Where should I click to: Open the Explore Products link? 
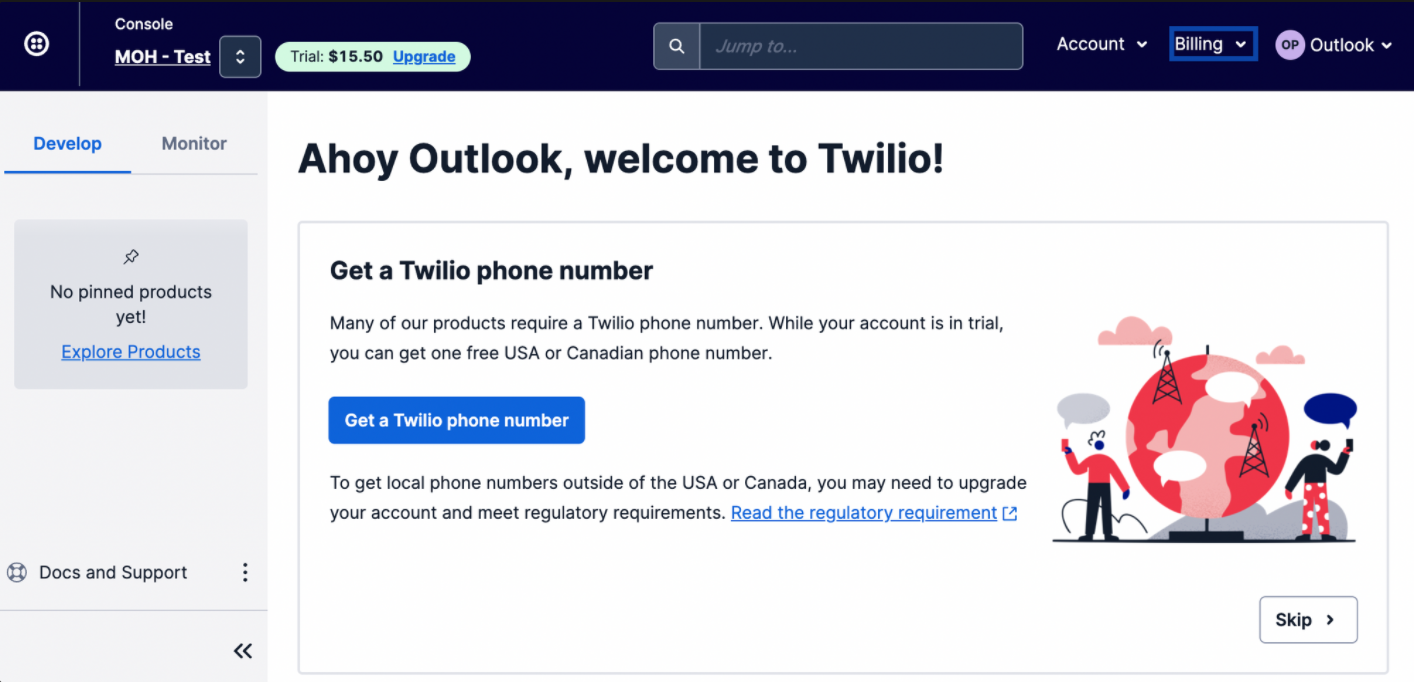click(131, 352)
